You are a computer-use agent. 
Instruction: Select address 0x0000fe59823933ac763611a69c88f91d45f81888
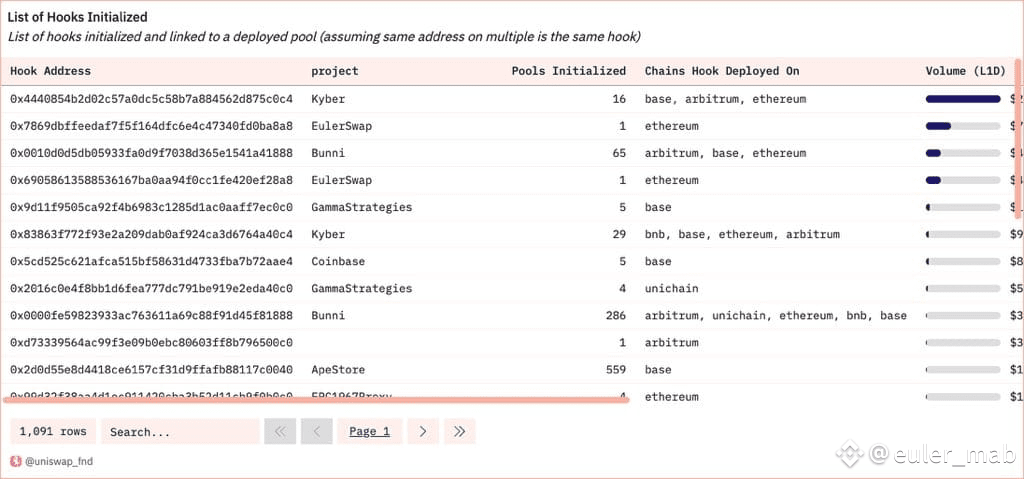(152, 316)
